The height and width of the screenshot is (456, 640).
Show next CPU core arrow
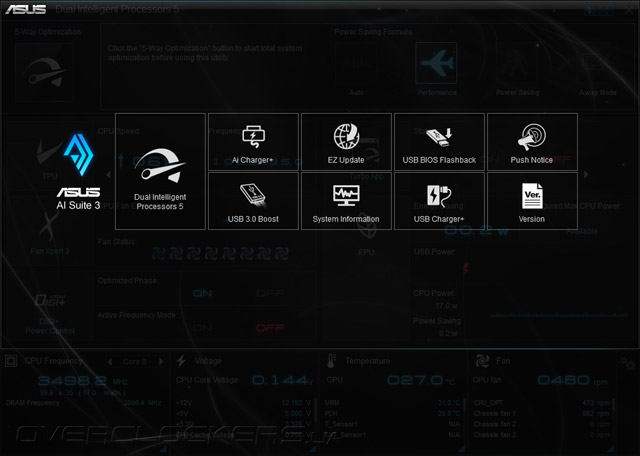[161, 362]
